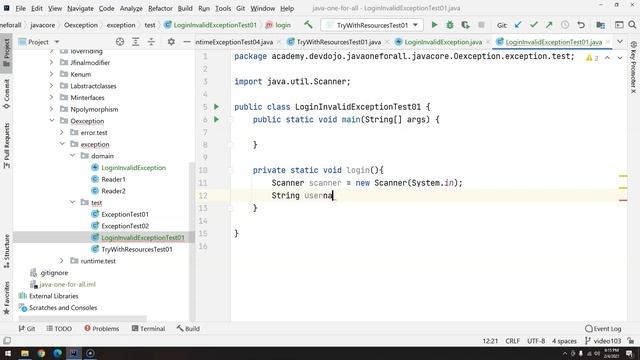Switch to the TryWithResourcesTest01.java tab
The width and height of the screenshot is (640, 360).
click(338, 42)
